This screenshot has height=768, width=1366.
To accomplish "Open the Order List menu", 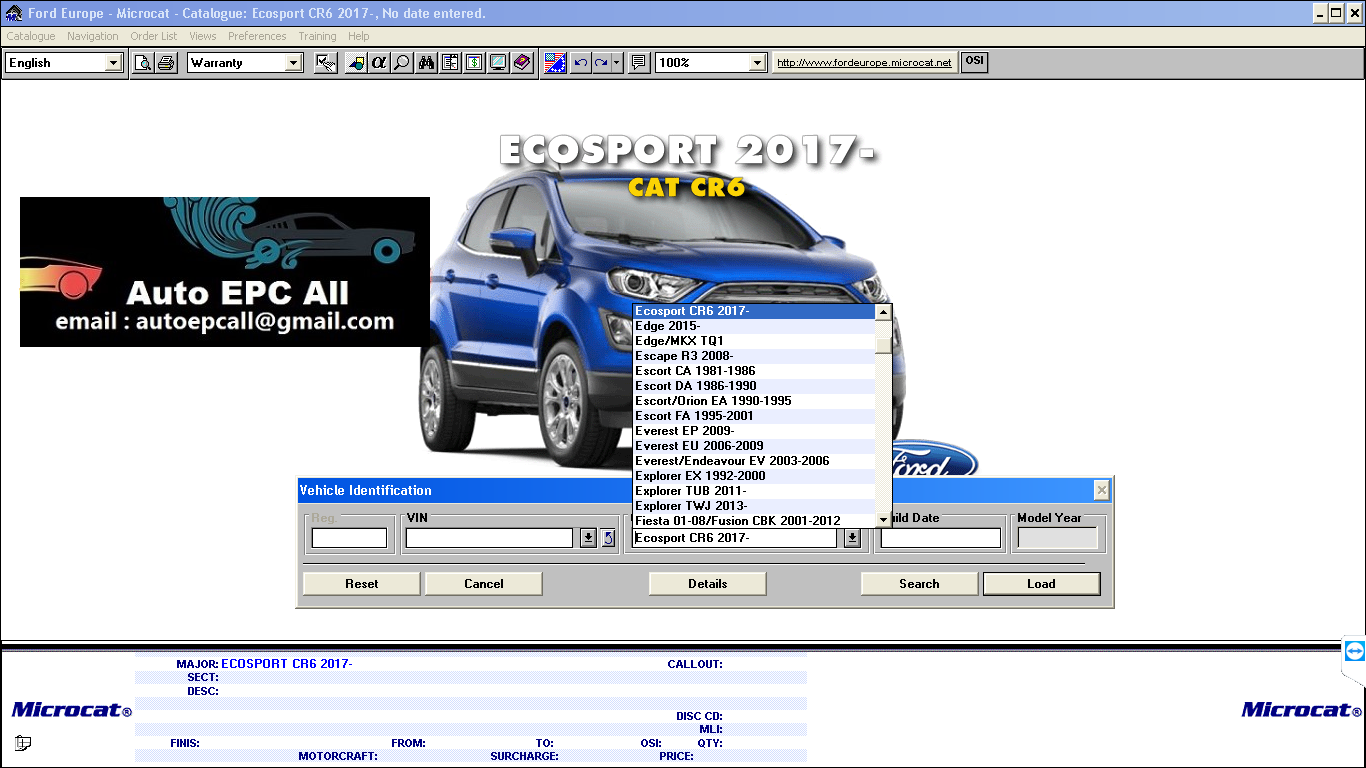I will point(154,36).
